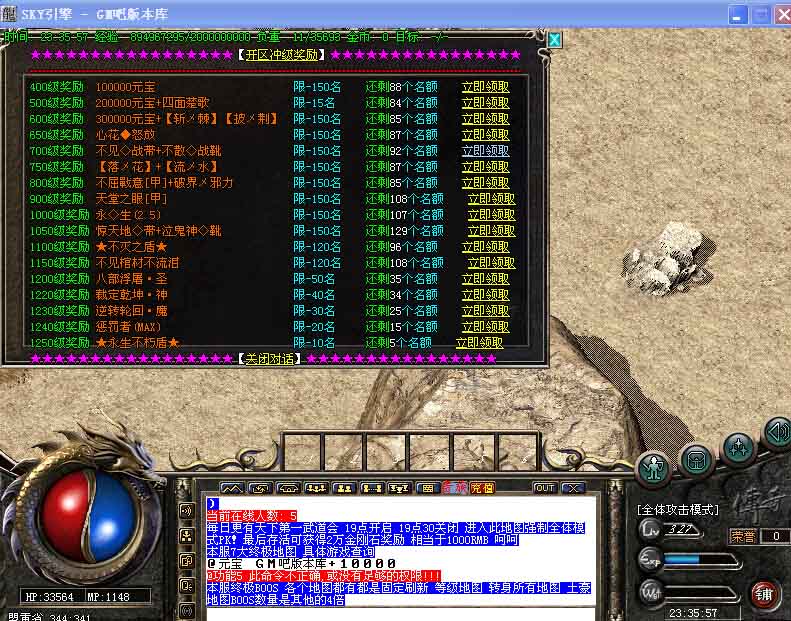Click 立即领取 for 800级奖励
The width and height of the screenshot is (791, 621).
pyautogui.click(x=485, y=183)
